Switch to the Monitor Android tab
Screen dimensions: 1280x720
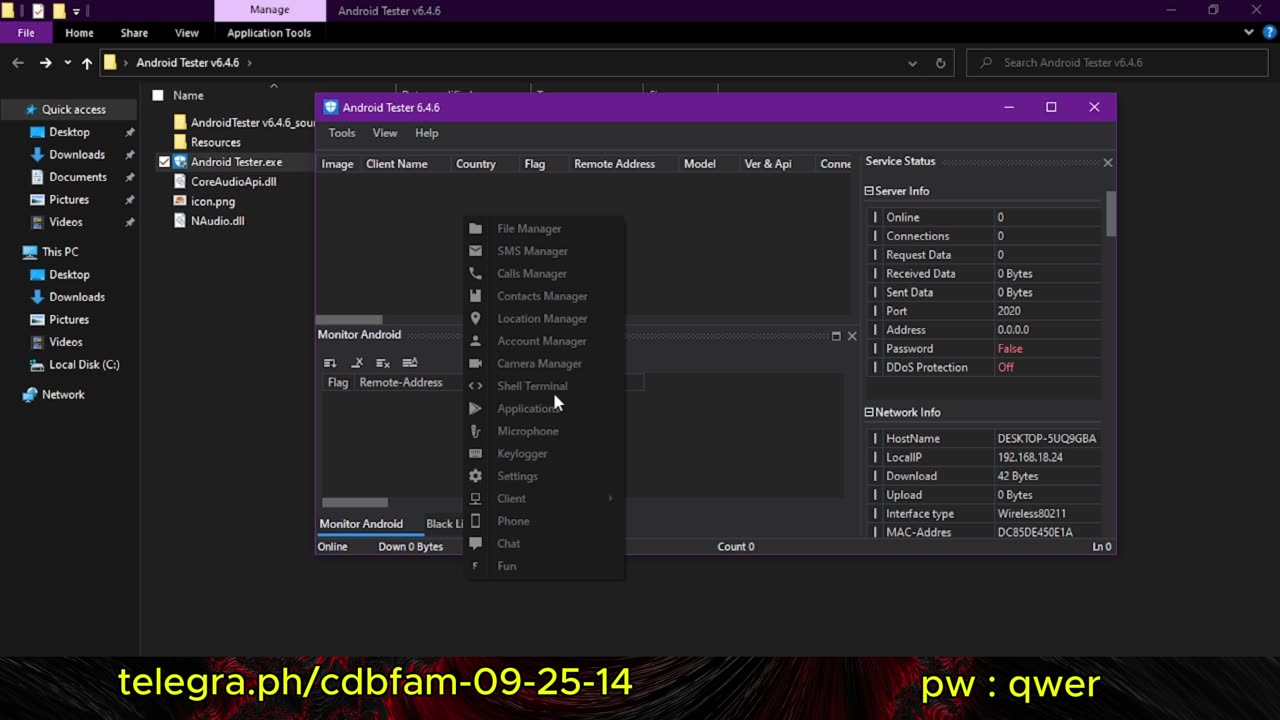pyautogui.click(x=361, y=524)
